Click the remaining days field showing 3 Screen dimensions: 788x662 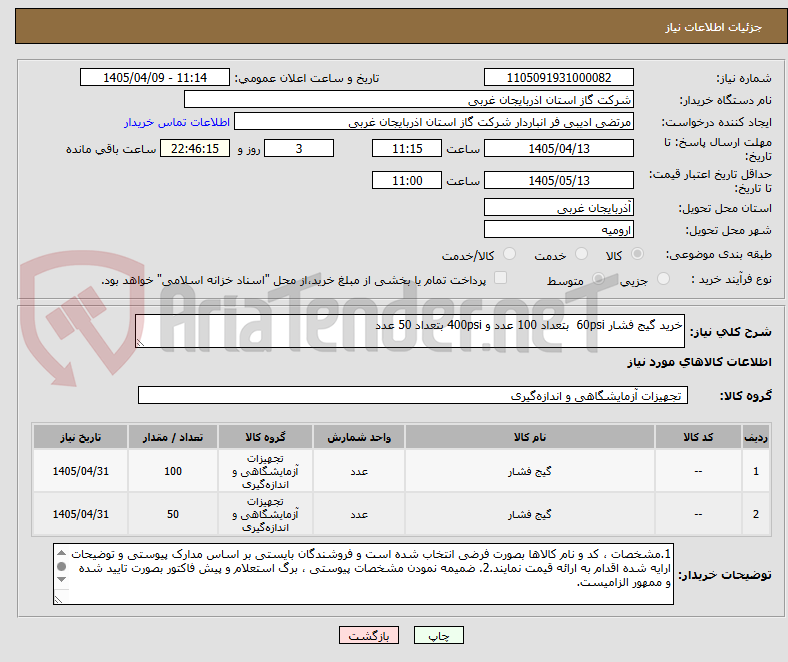click(x=299, y=148)
